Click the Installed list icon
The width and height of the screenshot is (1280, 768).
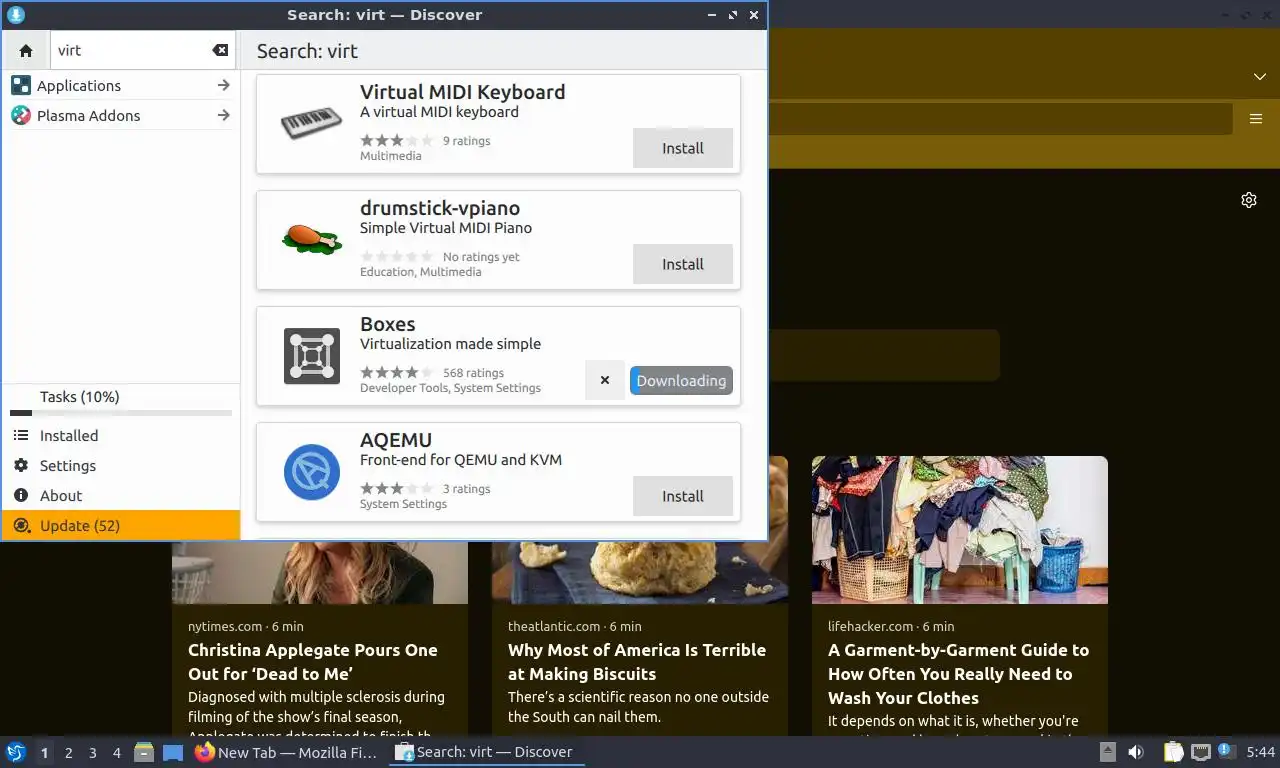(x=21, y=436)
